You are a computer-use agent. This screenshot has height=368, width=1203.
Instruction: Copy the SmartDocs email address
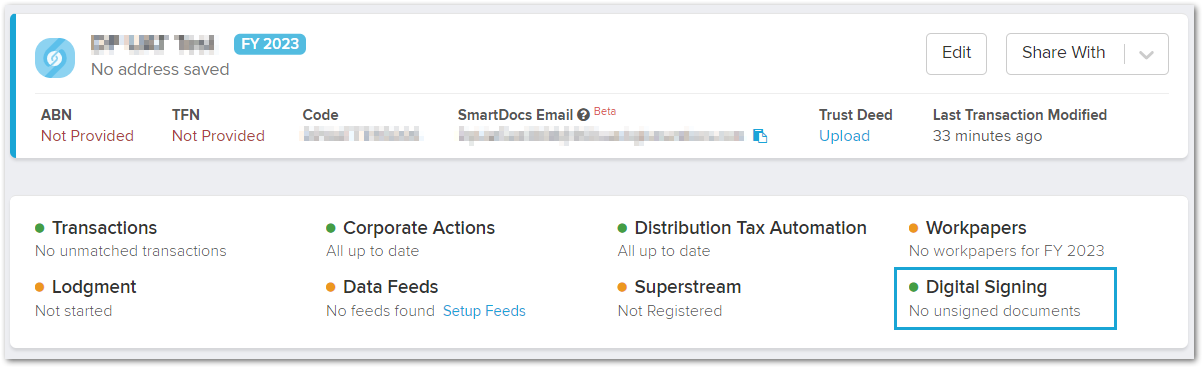click(760, 136)
